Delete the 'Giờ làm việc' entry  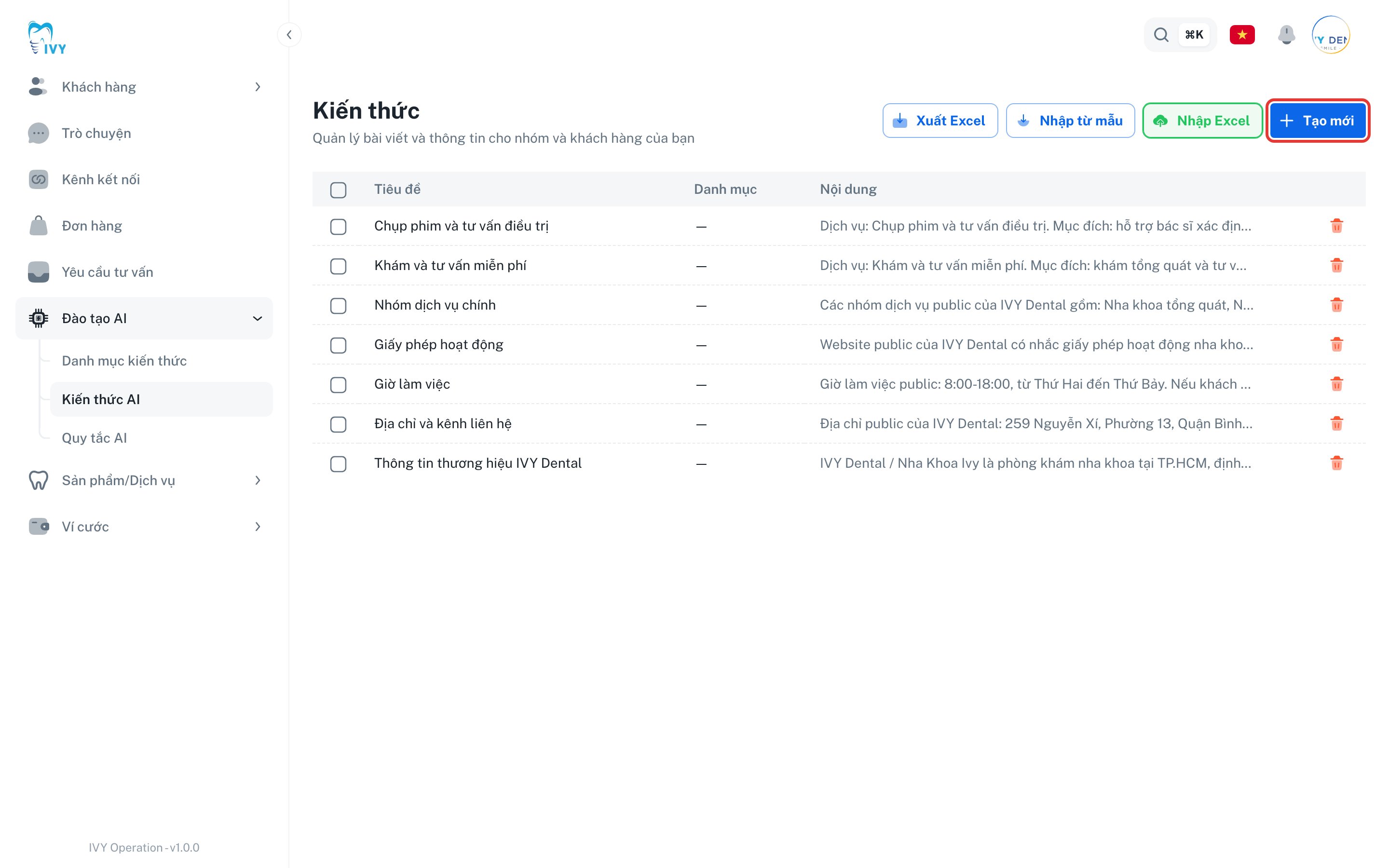[x=1336, y=384]
